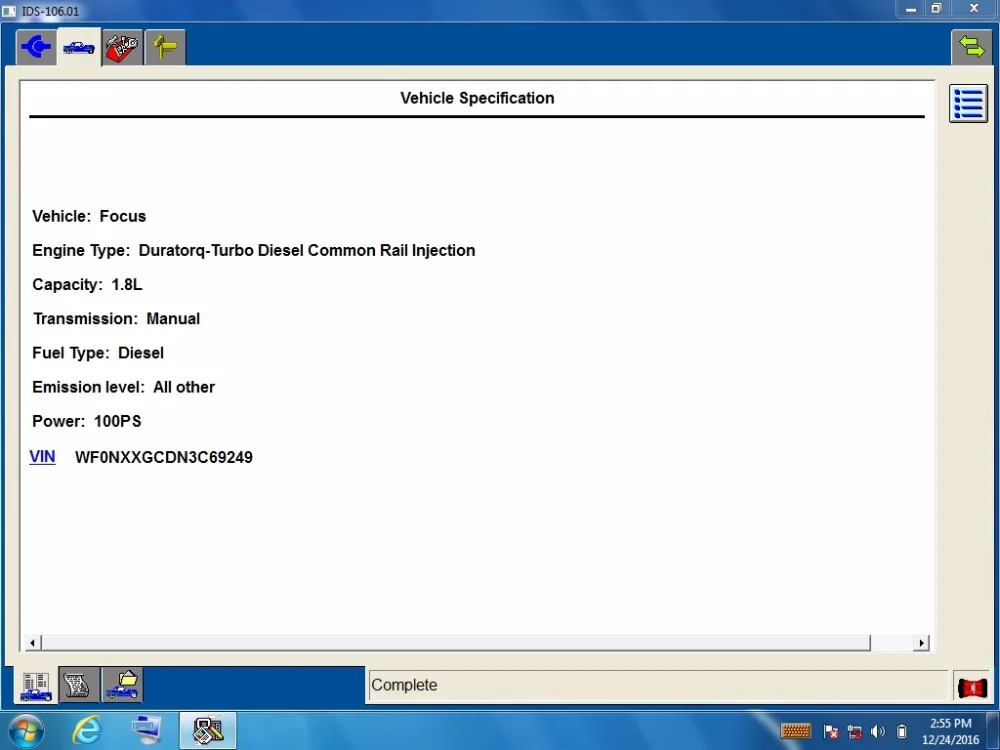Click the date and time in the taskbar
Viewport: 1000px width, 750px height.
[x=951, y=731]
